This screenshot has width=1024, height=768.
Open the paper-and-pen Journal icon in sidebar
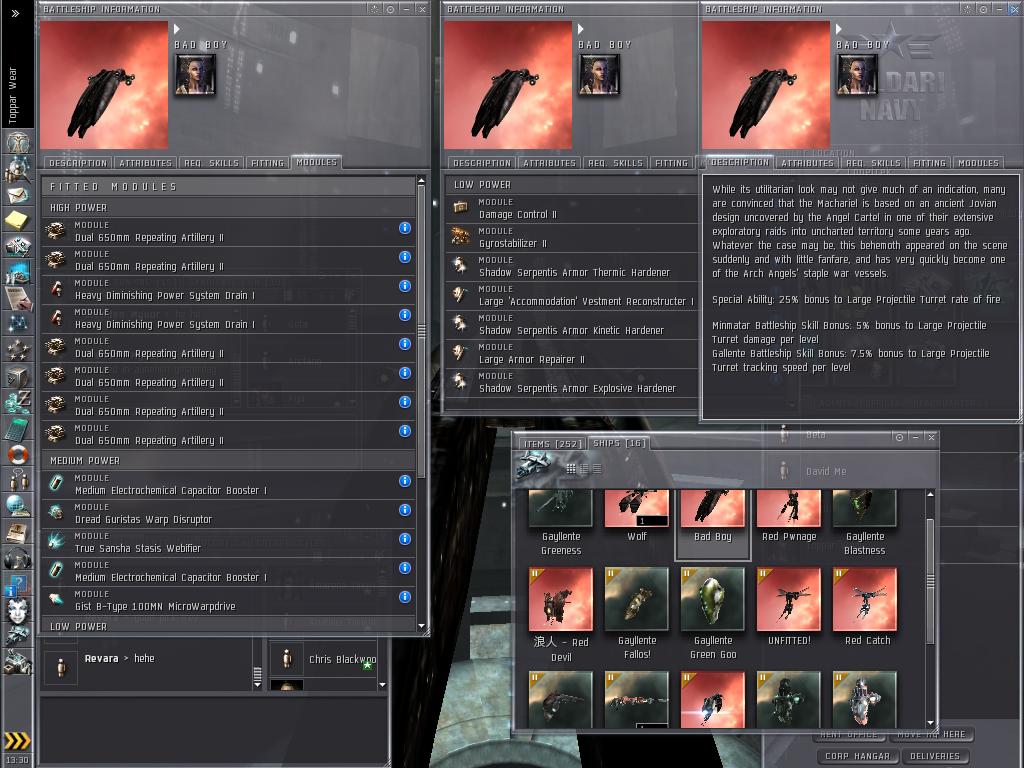click(18, 298)
